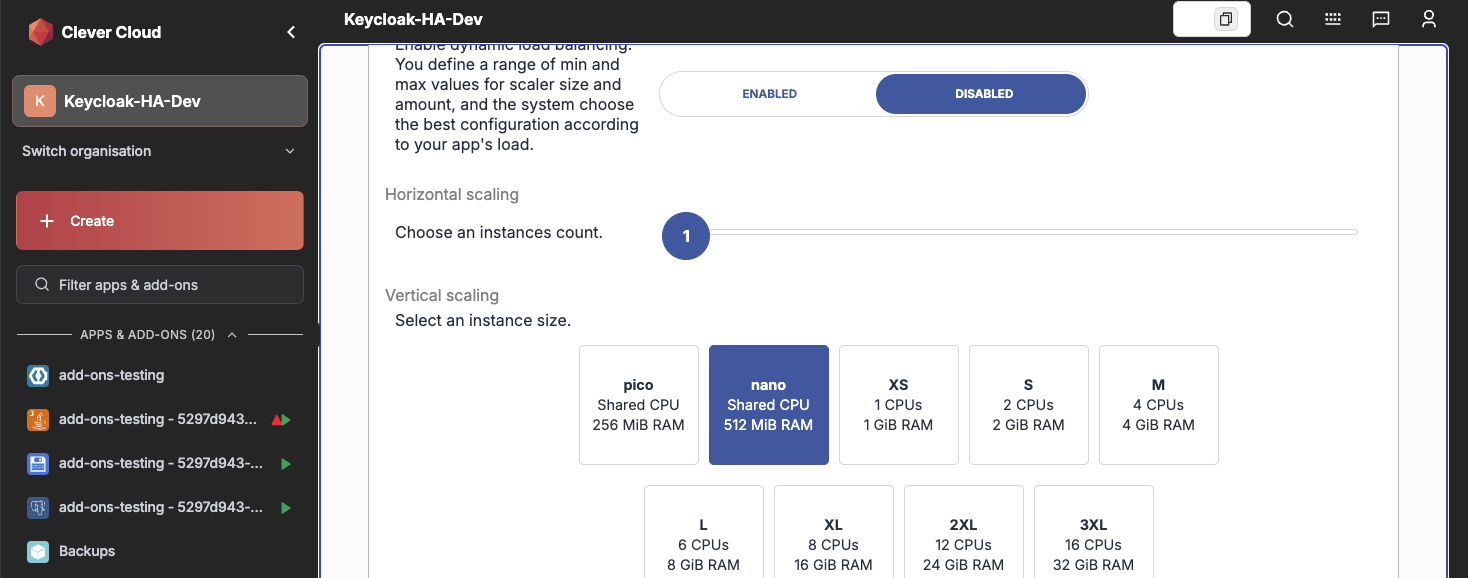Click the green running indicator on PostgreSQL row

[286, 508]
